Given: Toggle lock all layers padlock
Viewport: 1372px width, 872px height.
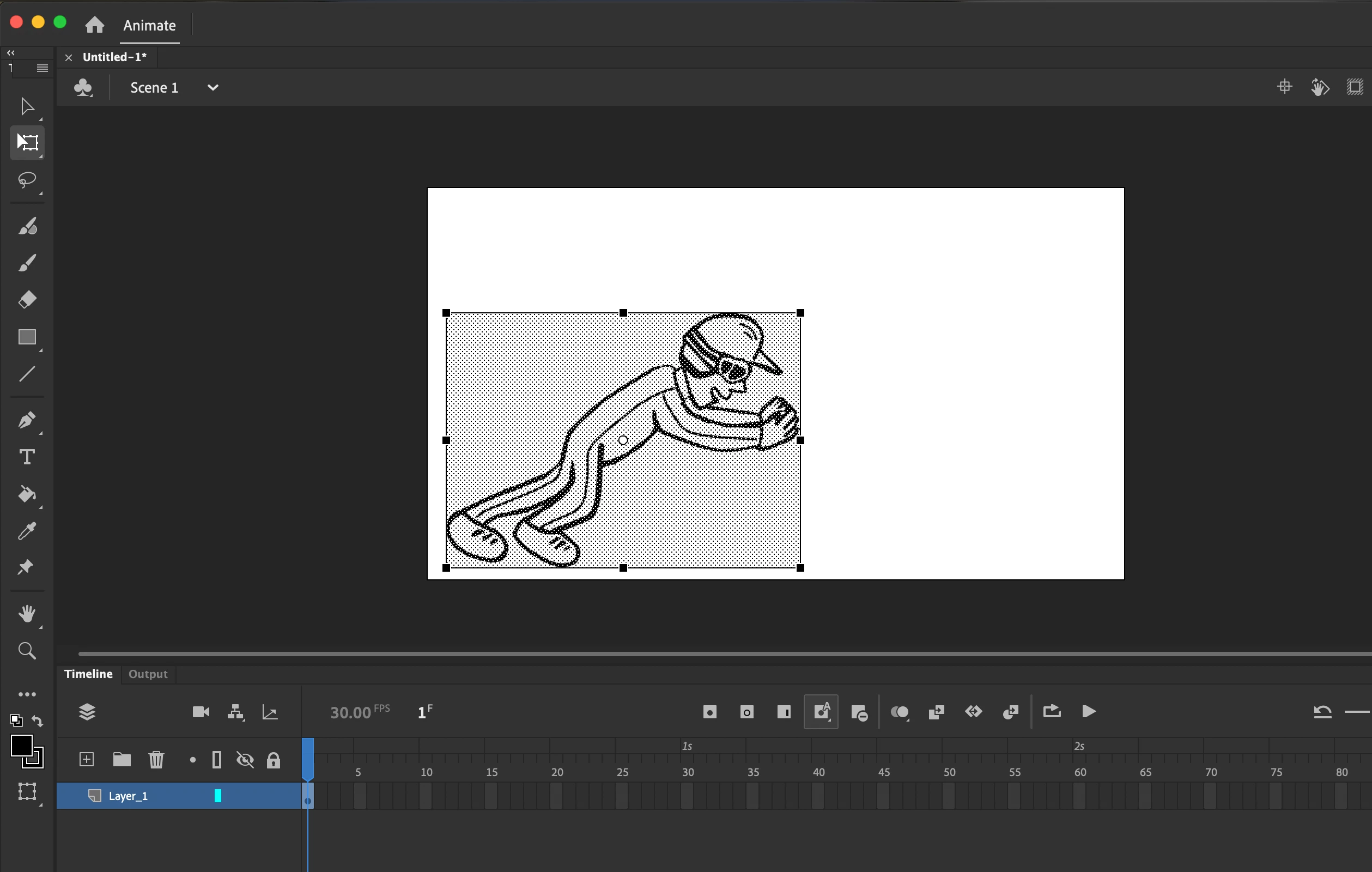Looking at the screenshot, I should tap(274, 760).
